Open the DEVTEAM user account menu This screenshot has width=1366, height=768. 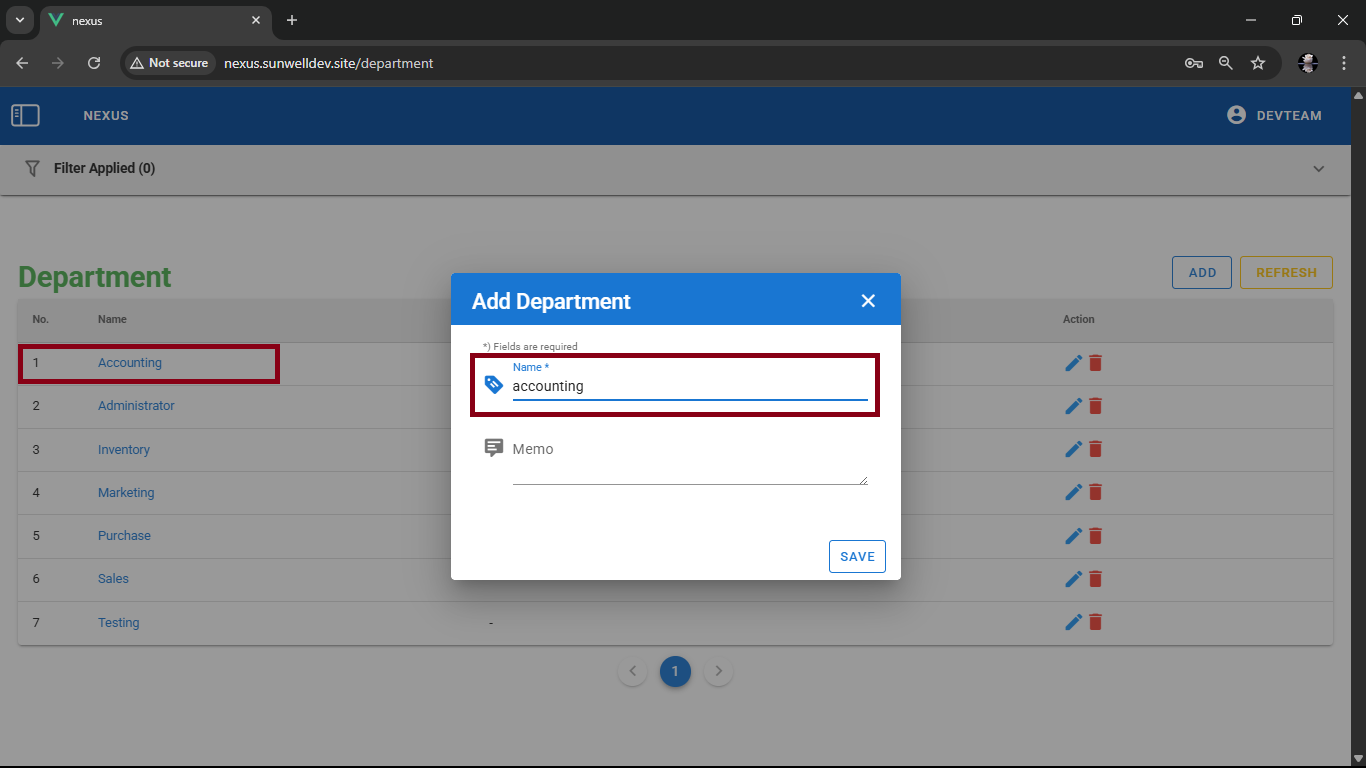(1274, 116)
